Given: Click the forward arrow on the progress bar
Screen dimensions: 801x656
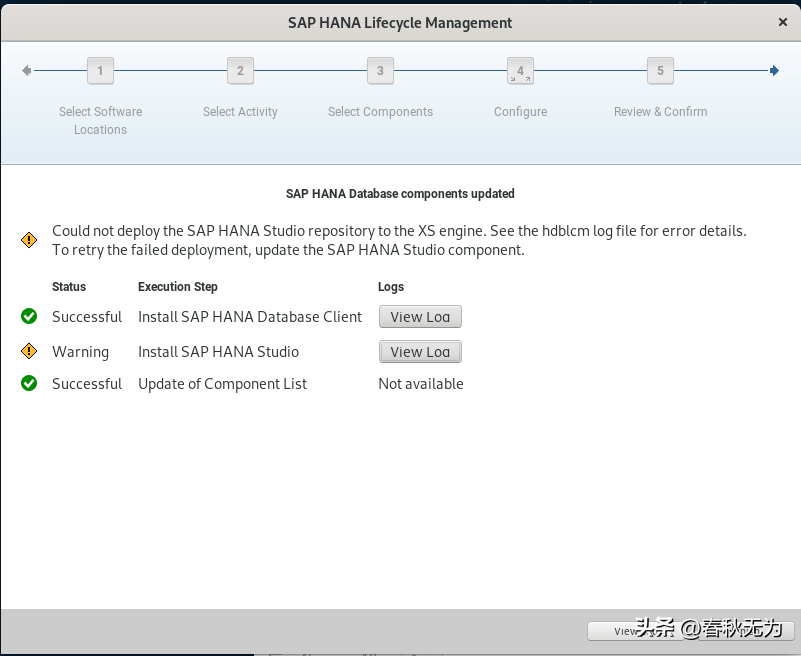Looking at the screenshot, I should [x=774, y=70].
